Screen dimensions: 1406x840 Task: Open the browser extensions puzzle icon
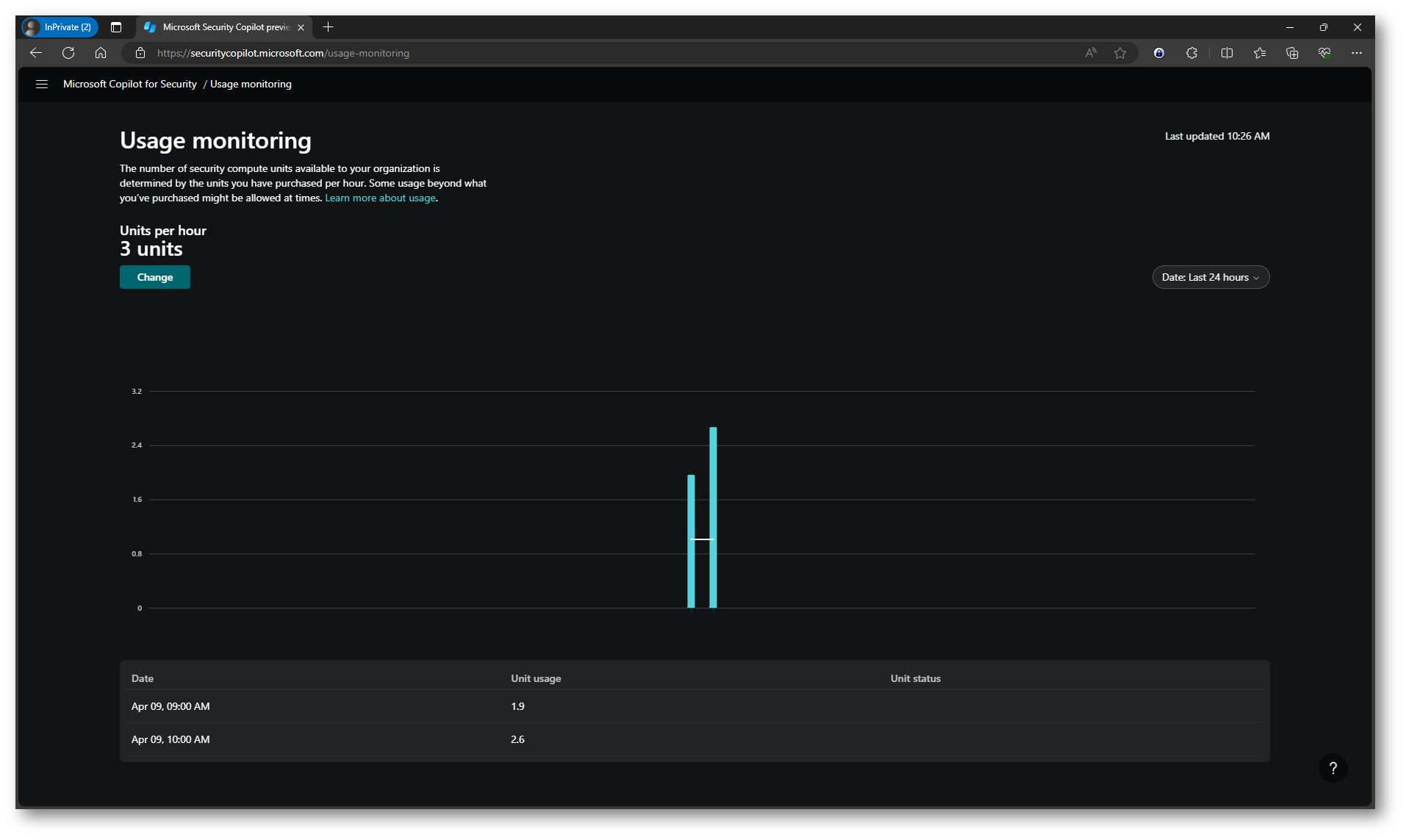click(x=1191, y=53)
